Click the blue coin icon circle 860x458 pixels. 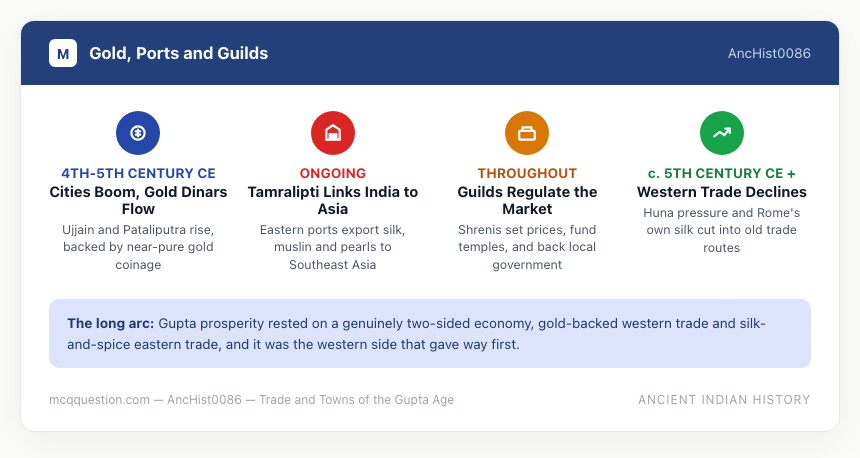[138, 133]
